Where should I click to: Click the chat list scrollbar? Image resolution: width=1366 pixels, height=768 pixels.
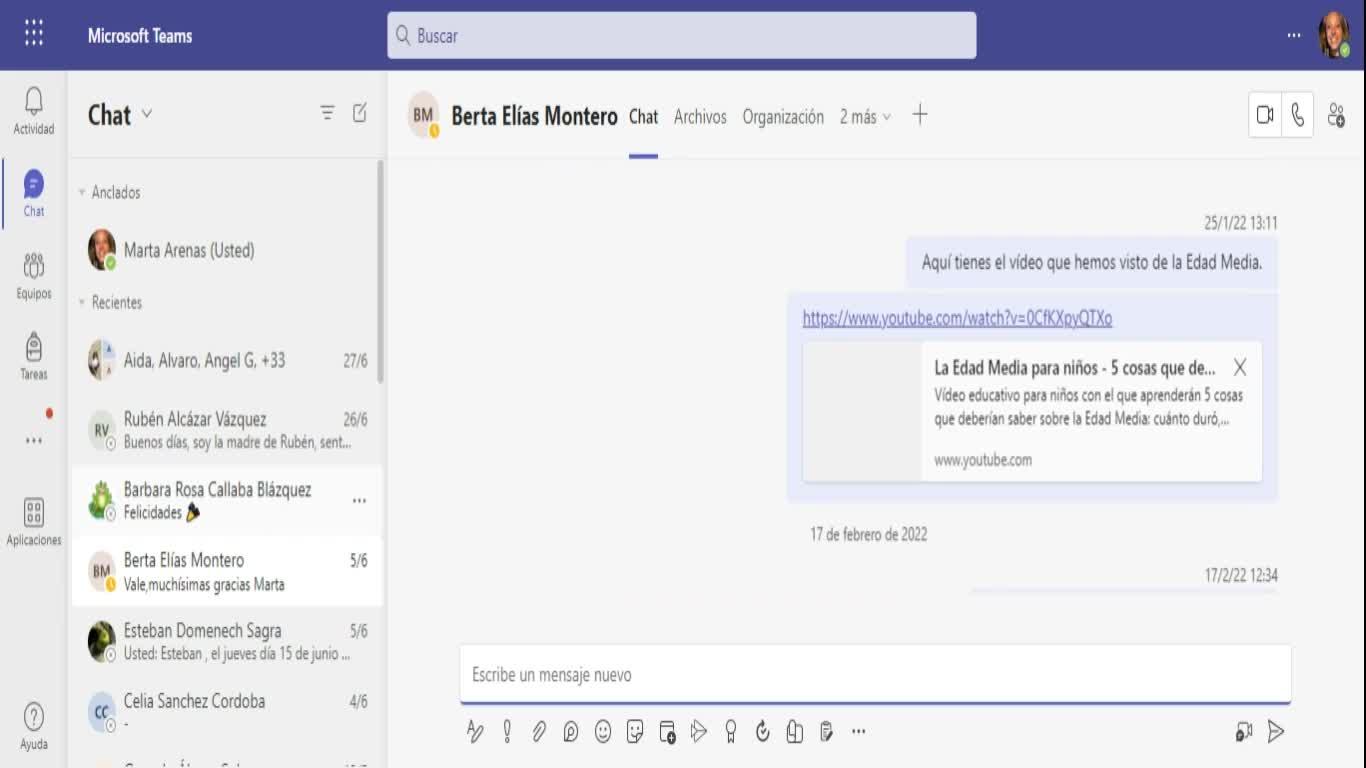click(x=380, y=270)
